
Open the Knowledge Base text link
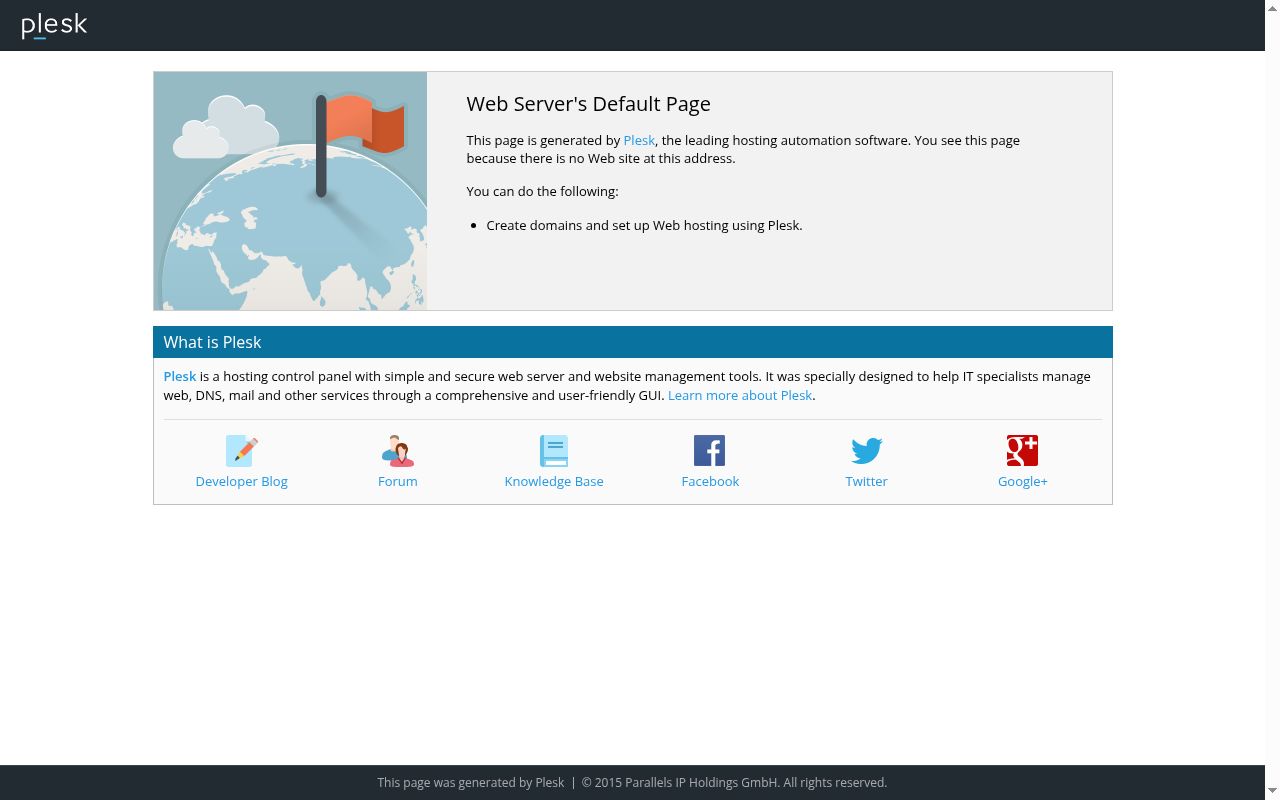[554, 482]
